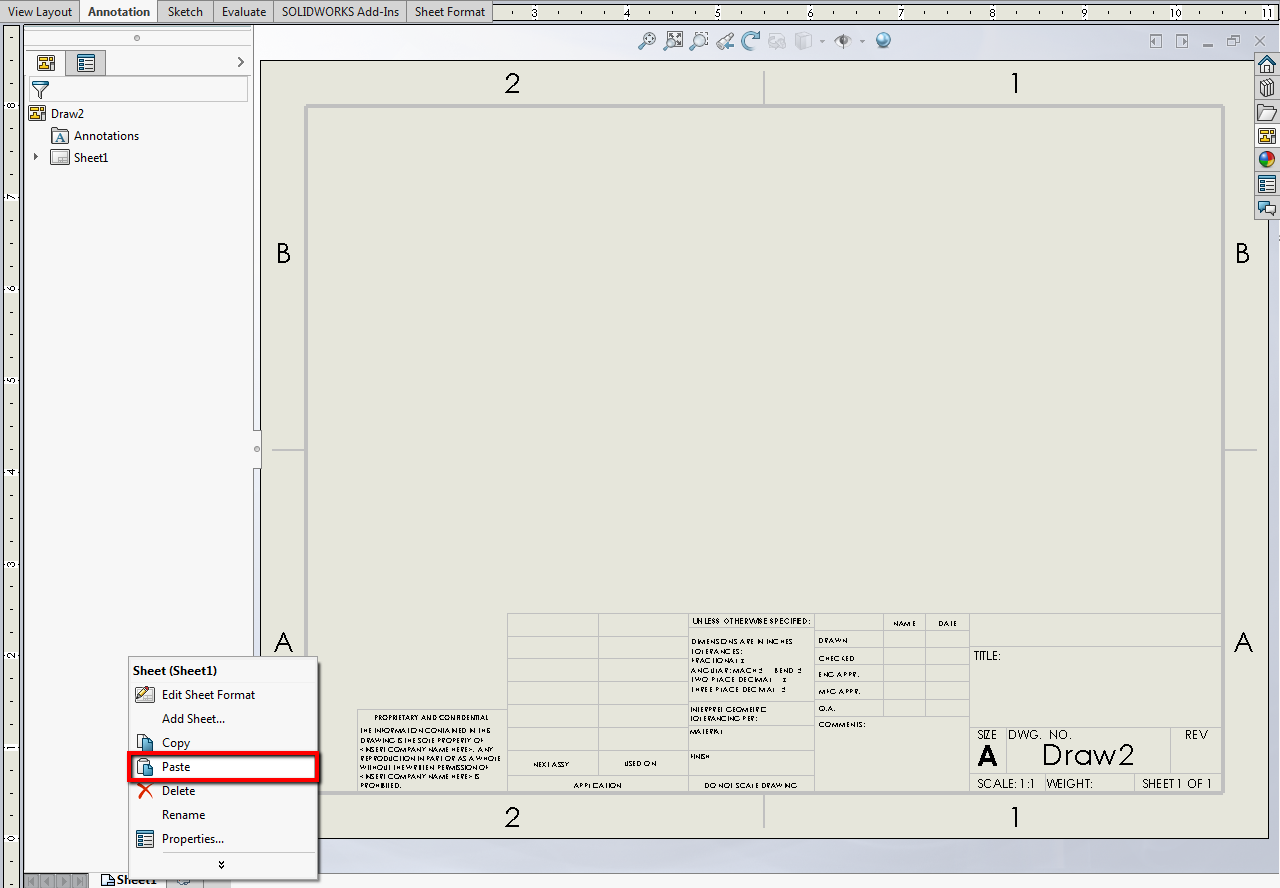Open Appearances color ball task pane icon
This screenshot has height=888, width=1280.
[x=1267, y=160]
